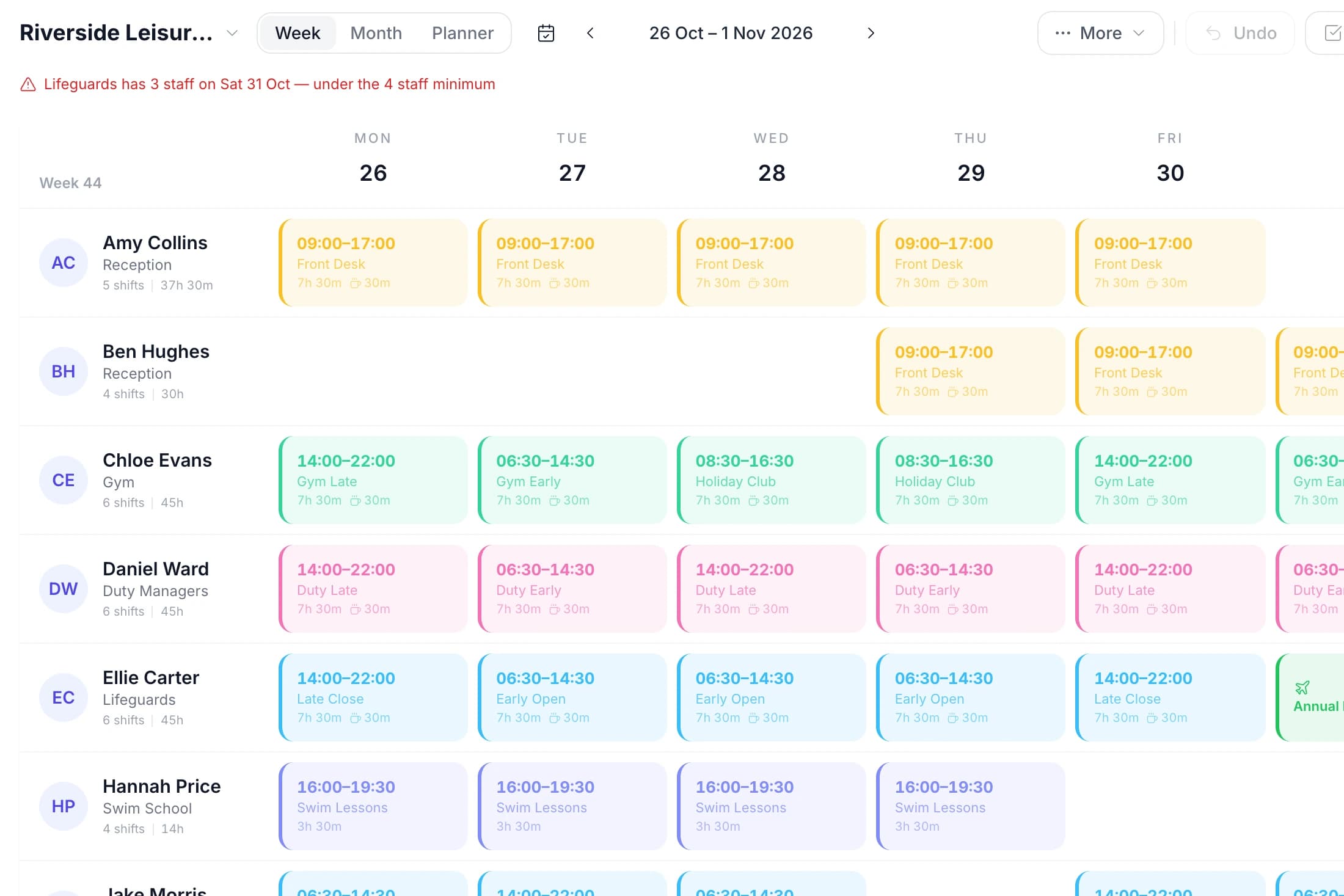Open Hannah Price Wednesday Swim Lessons shift

point(772,806)
